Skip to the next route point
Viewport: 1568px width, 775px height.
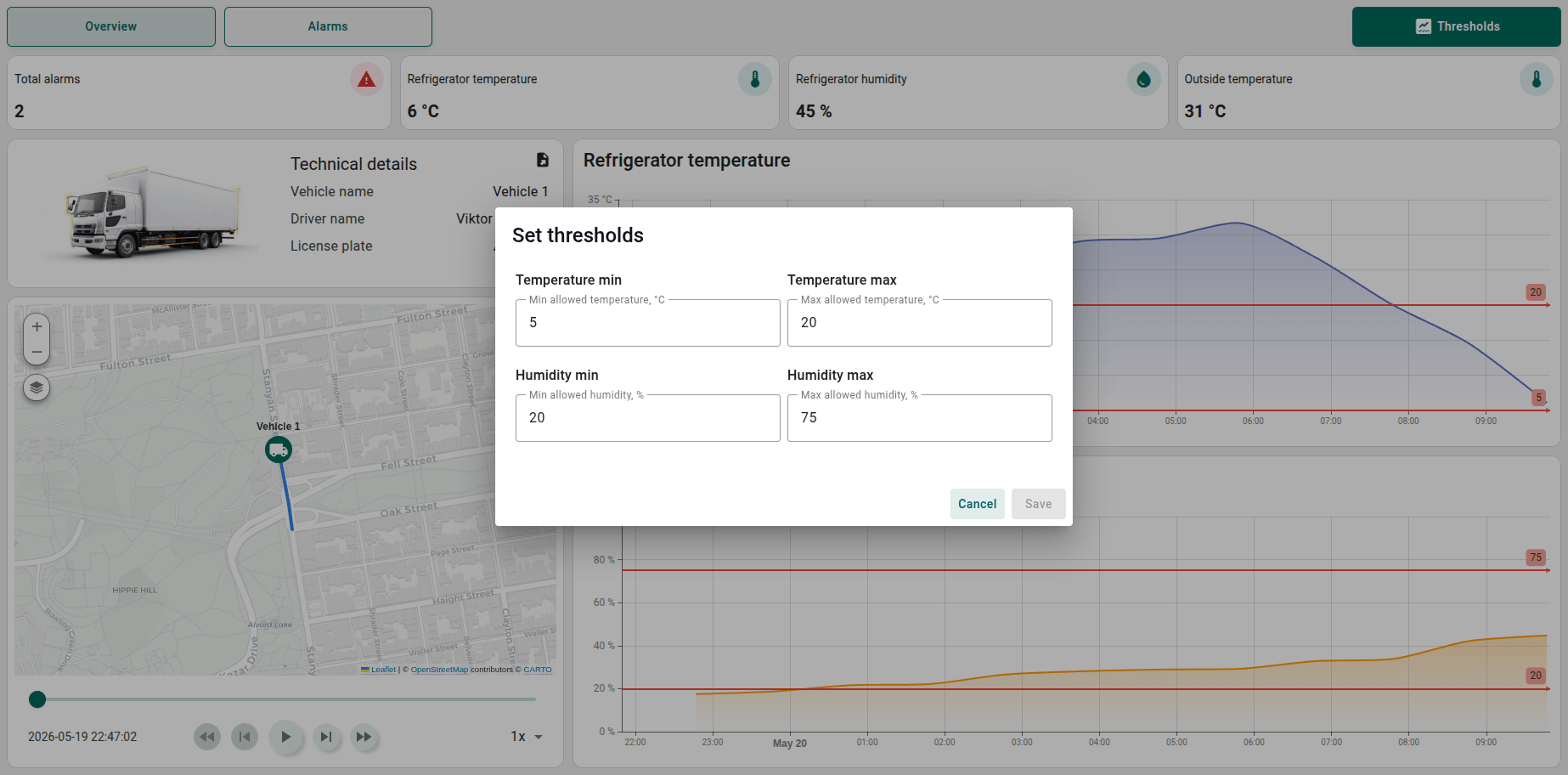326,737
